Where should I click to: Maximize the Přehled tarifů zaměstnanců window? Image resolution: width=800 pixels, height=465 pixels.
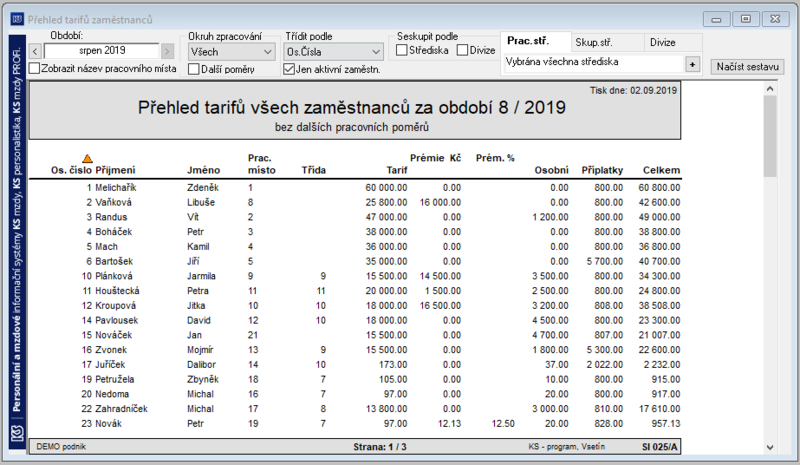click(x=746, y=19)
